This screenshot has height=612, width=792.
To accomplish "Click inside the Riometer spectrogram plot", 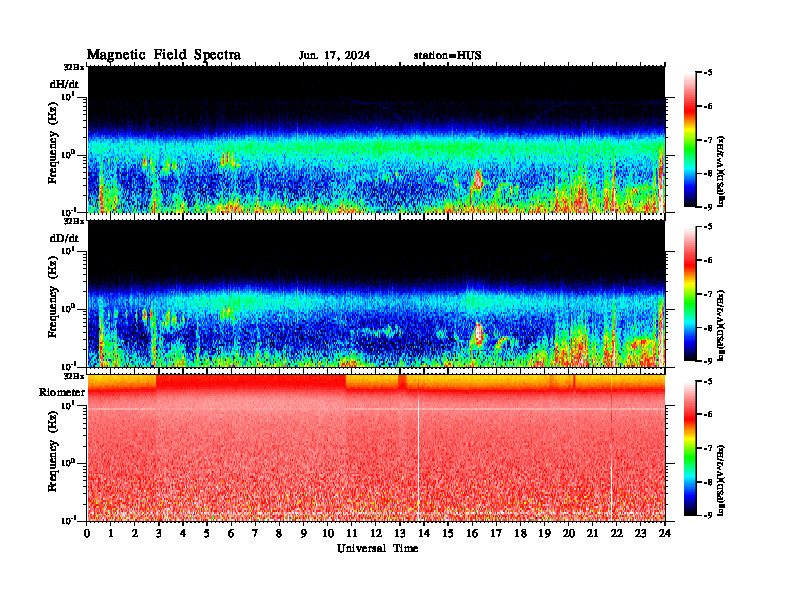I will pyautogui.click(x=376, y=448).
